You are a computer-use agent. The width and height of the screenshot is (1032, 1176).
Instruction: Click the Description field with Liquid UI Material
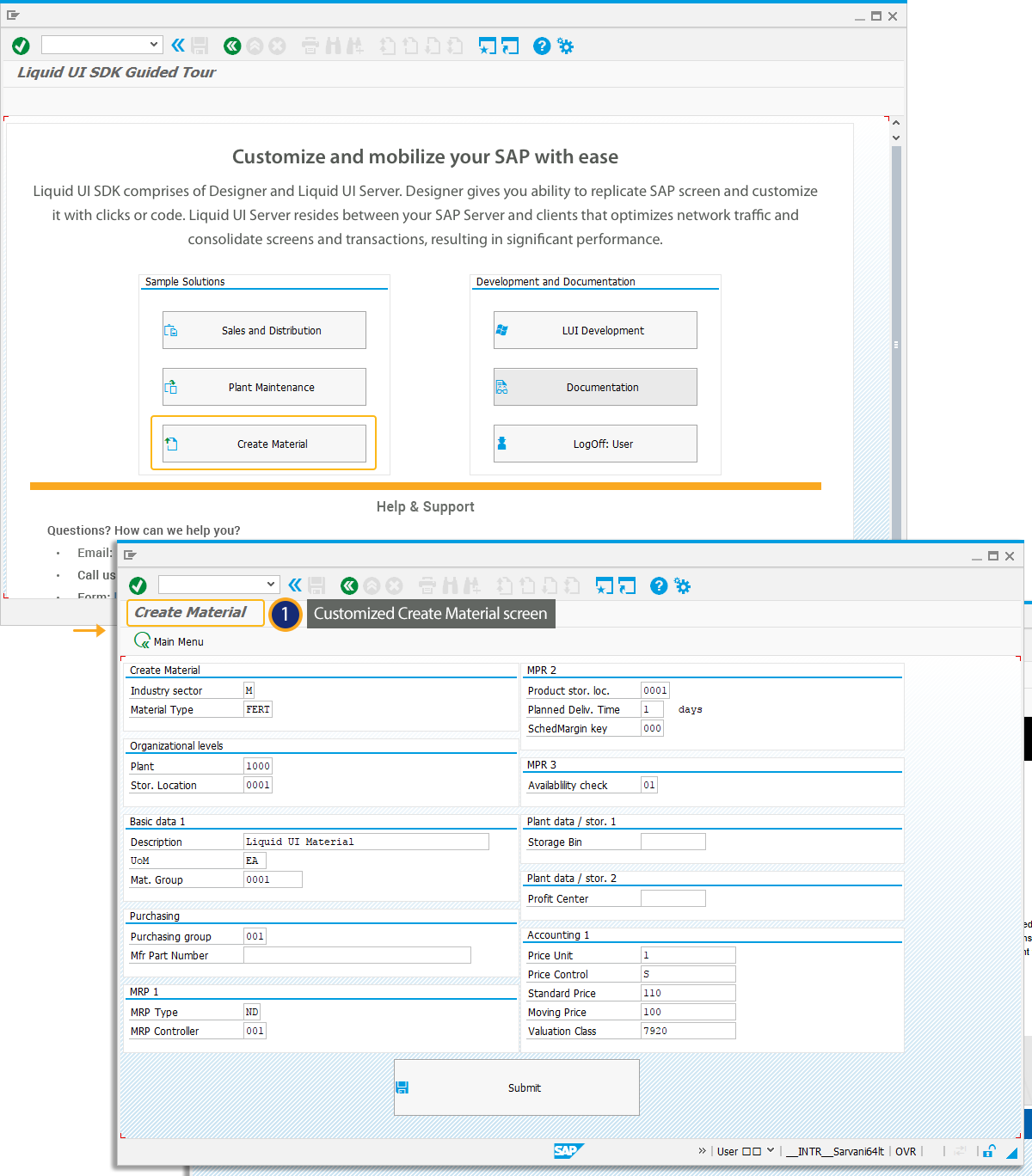[366, 842]
